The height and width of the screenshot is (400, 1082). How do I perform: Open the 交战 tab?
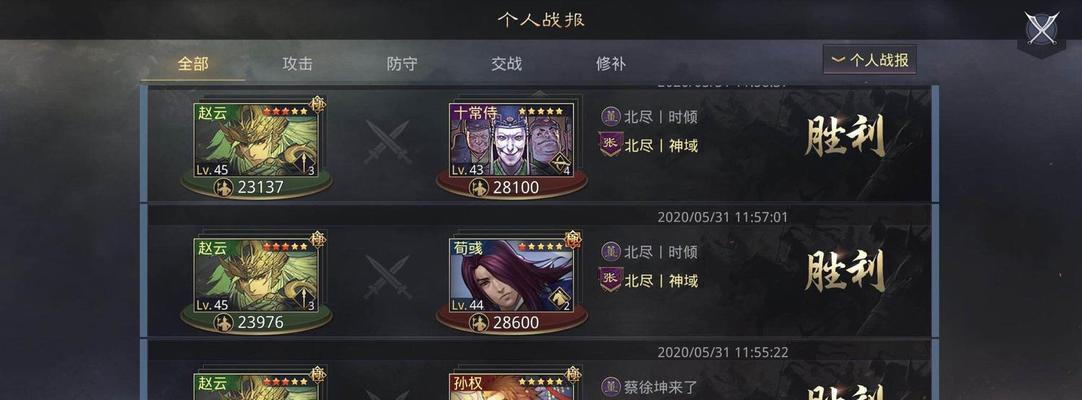tap(506, 64)
